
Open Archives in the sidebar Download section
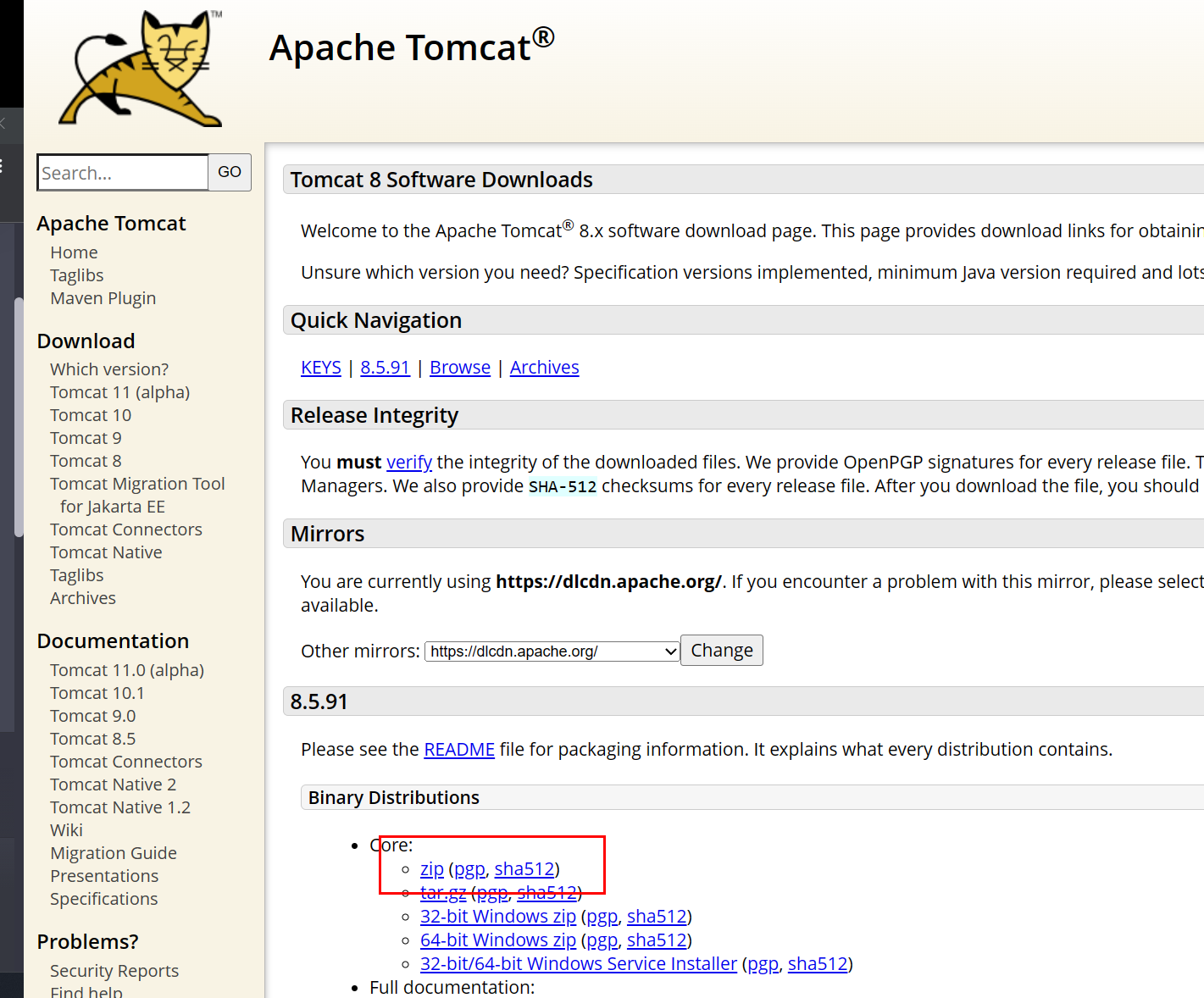click(83, 598)
